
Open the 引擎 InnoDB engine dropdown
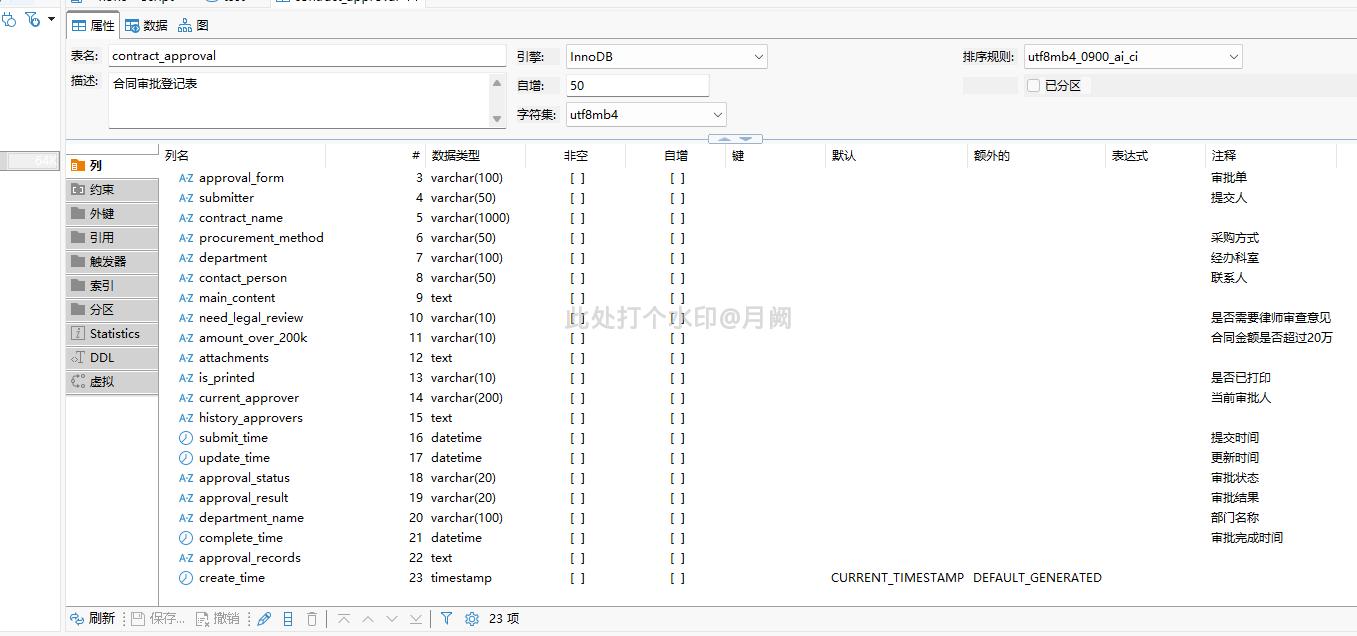tap(759, 57)
